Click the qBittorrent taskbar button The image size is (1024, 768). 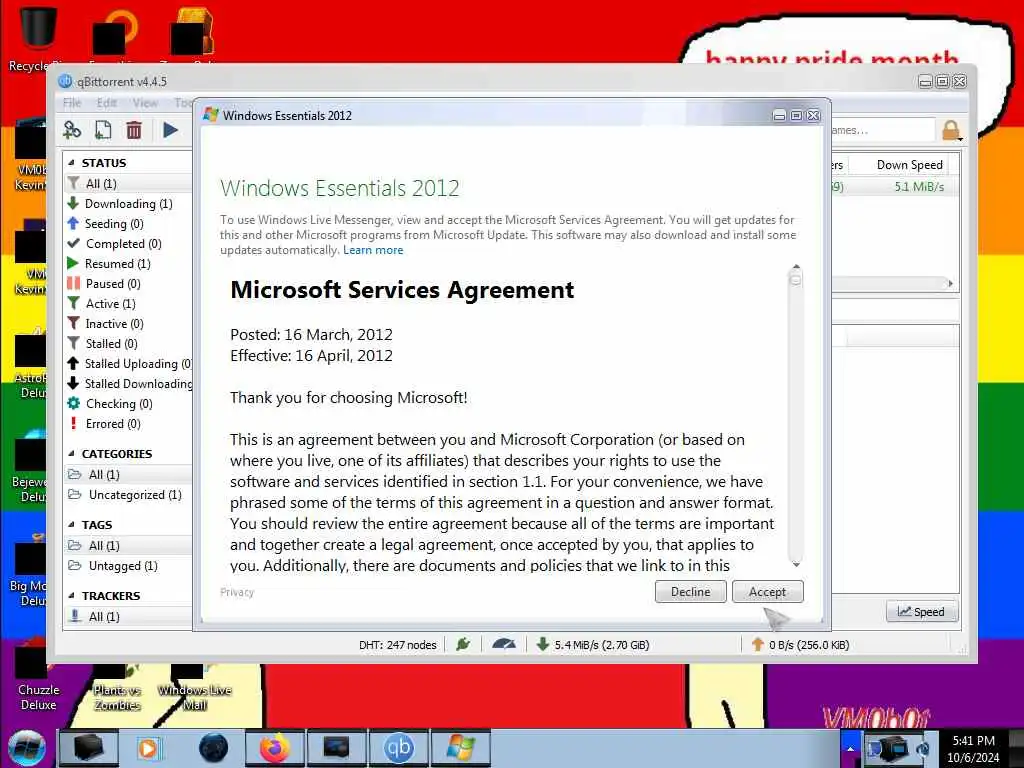tap(398, 748)
